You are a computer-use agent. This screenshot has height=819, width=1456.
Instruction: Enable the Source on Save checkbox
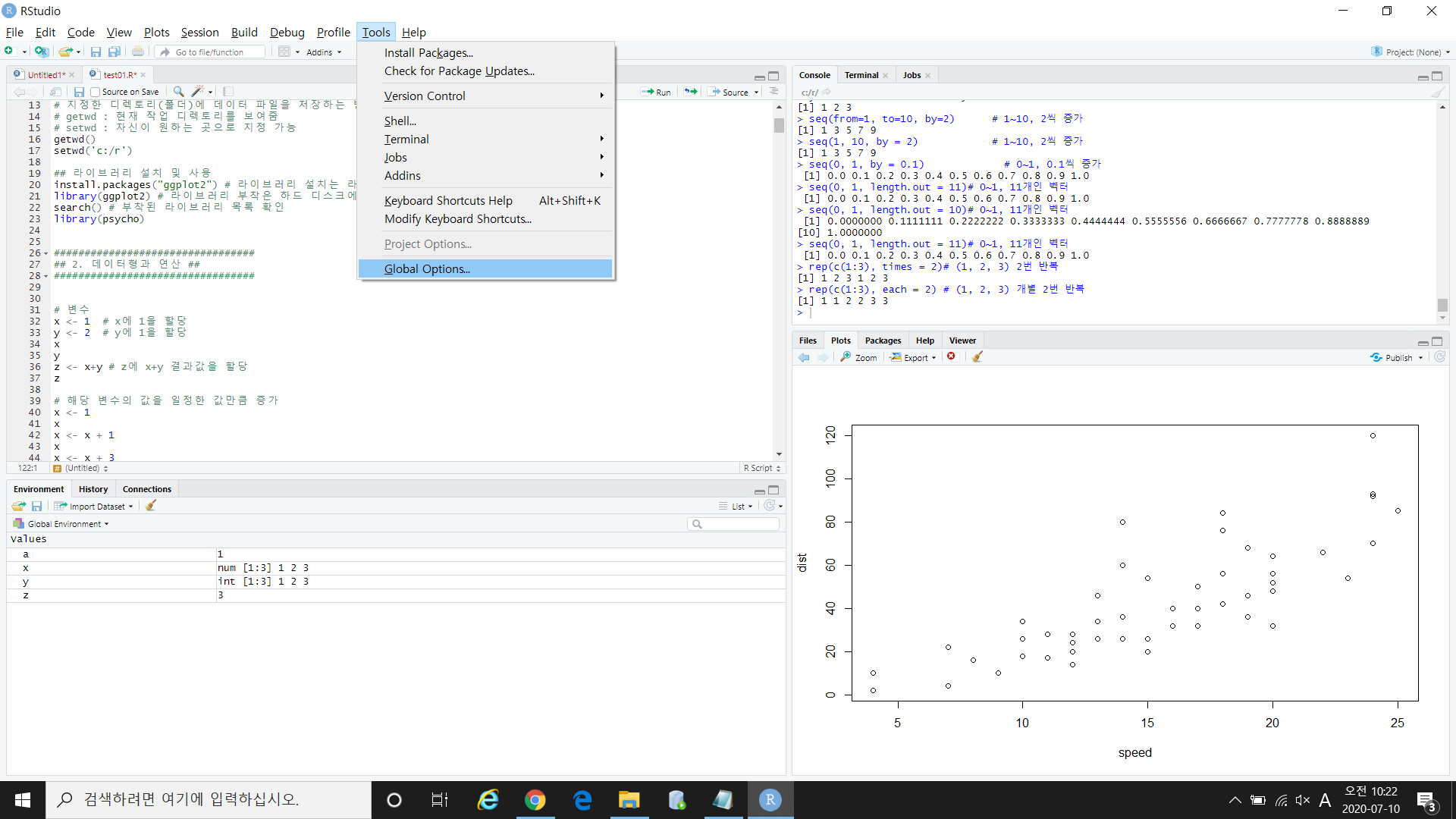(x=96, y=92)
